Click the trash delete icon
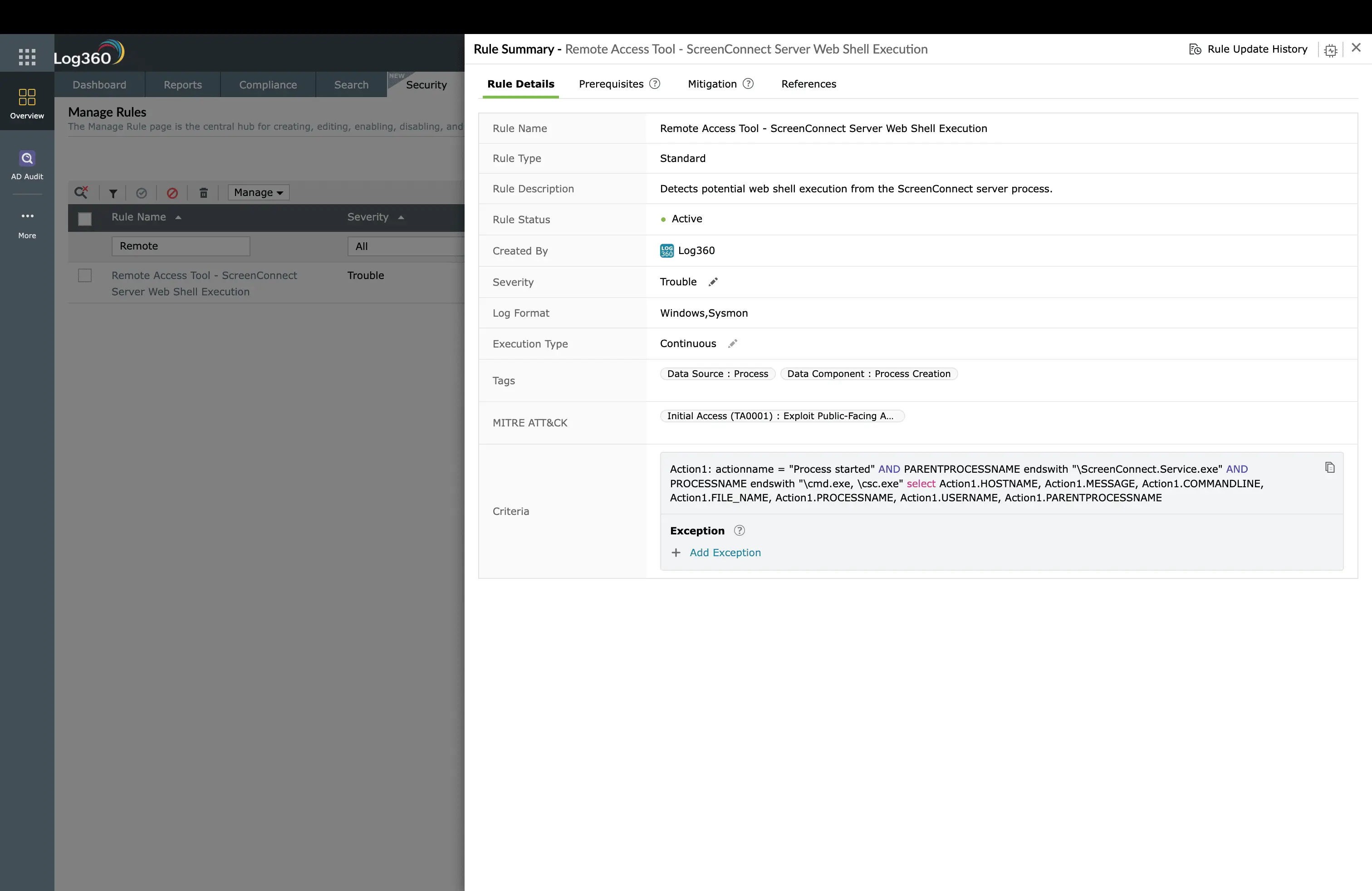The height and width of the screenshot is (891, 1372). (204, 193)
